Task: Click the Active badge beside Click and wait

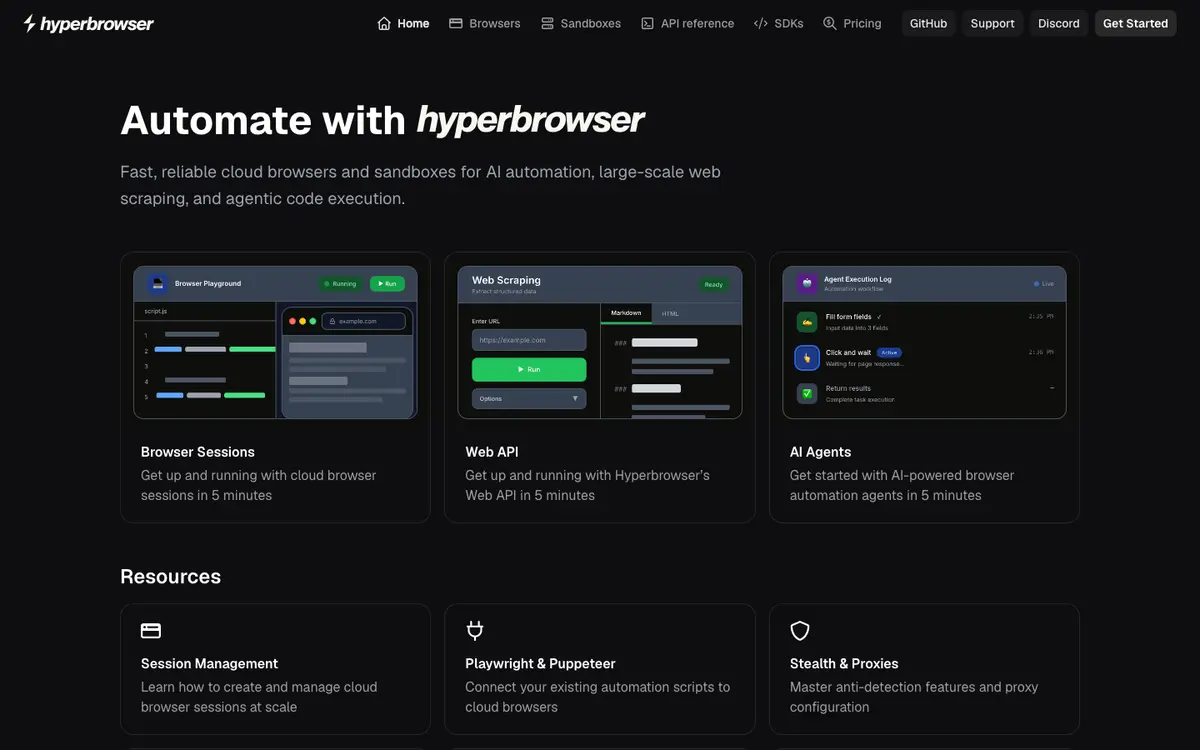Action: point(889,353)
